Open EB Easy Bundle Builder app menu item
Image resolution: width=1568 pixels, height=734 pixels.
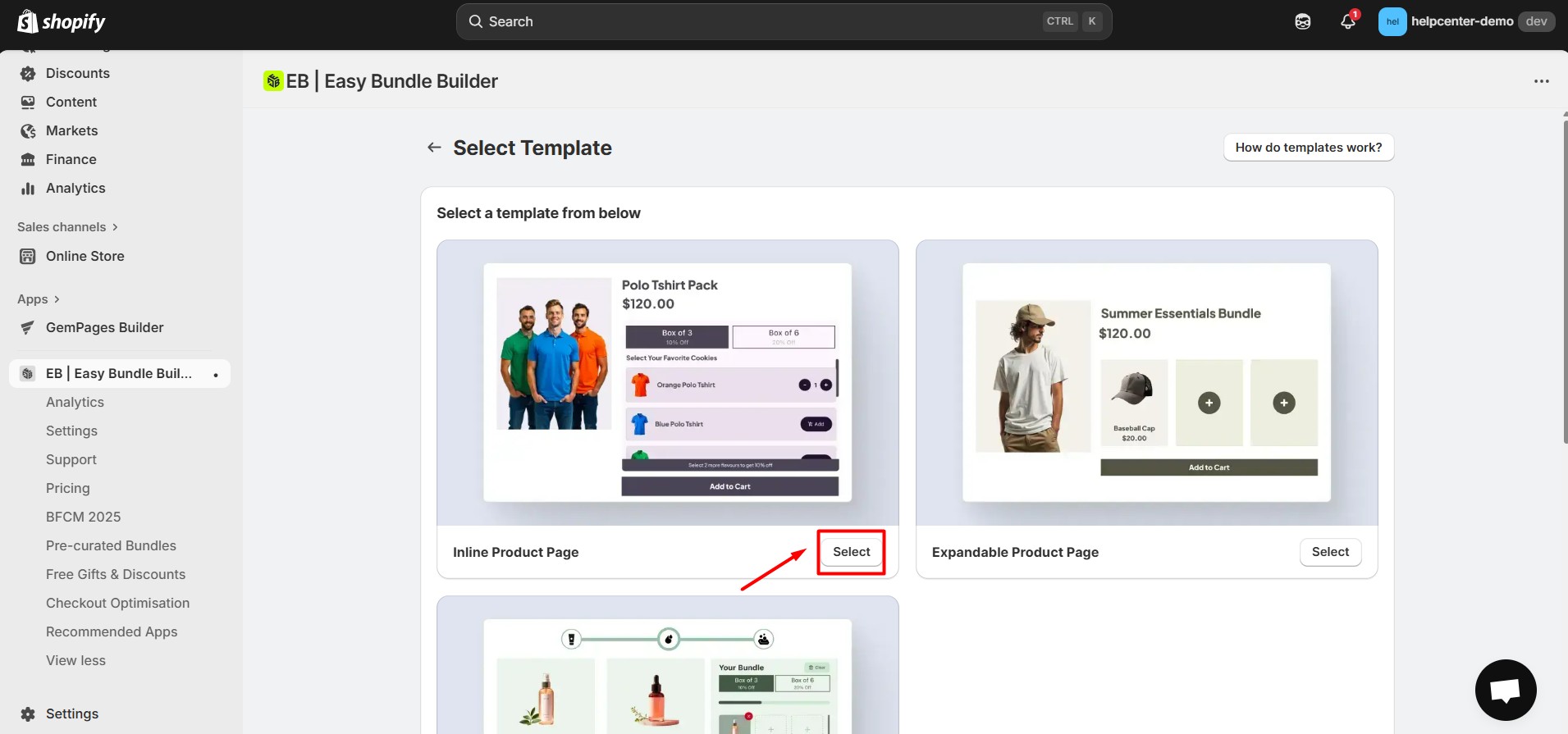pos(120,374)
